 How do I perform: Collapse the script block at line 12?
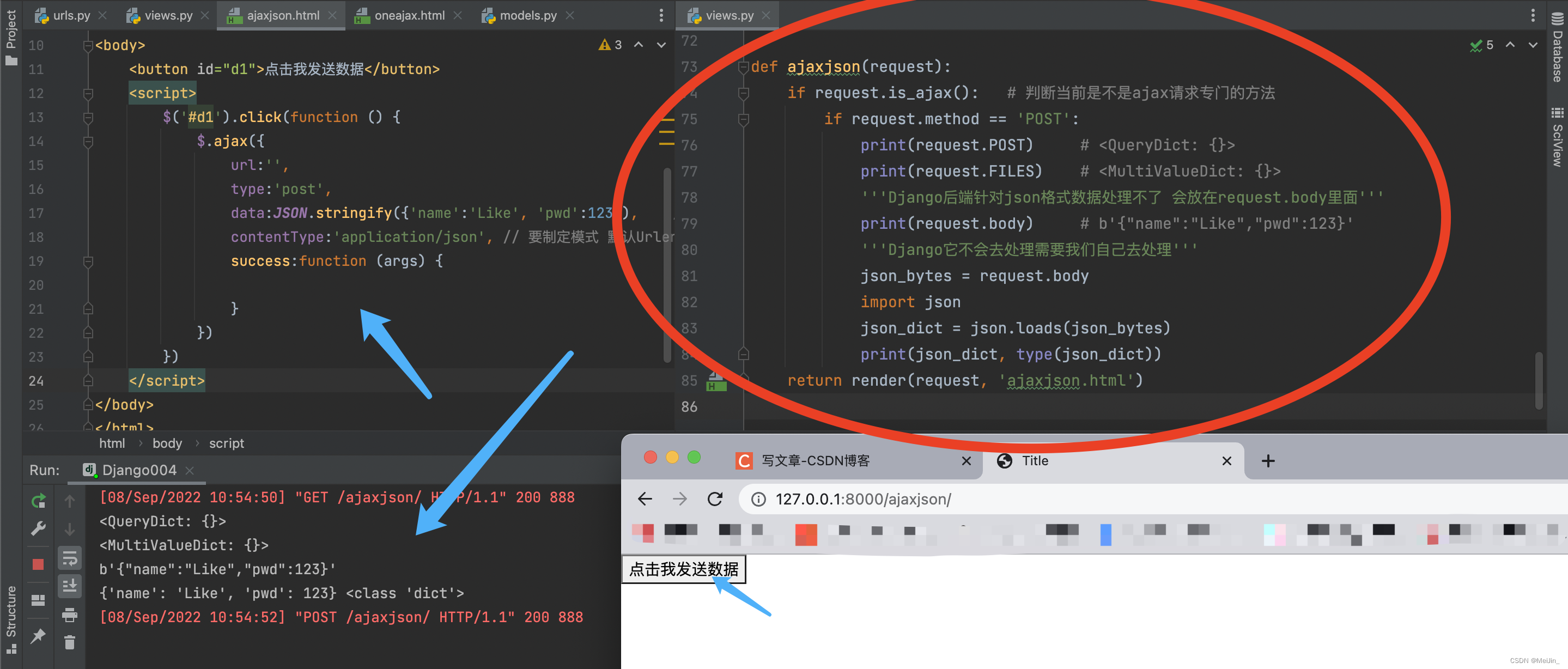pyautogui.click(x=88, y=94)
